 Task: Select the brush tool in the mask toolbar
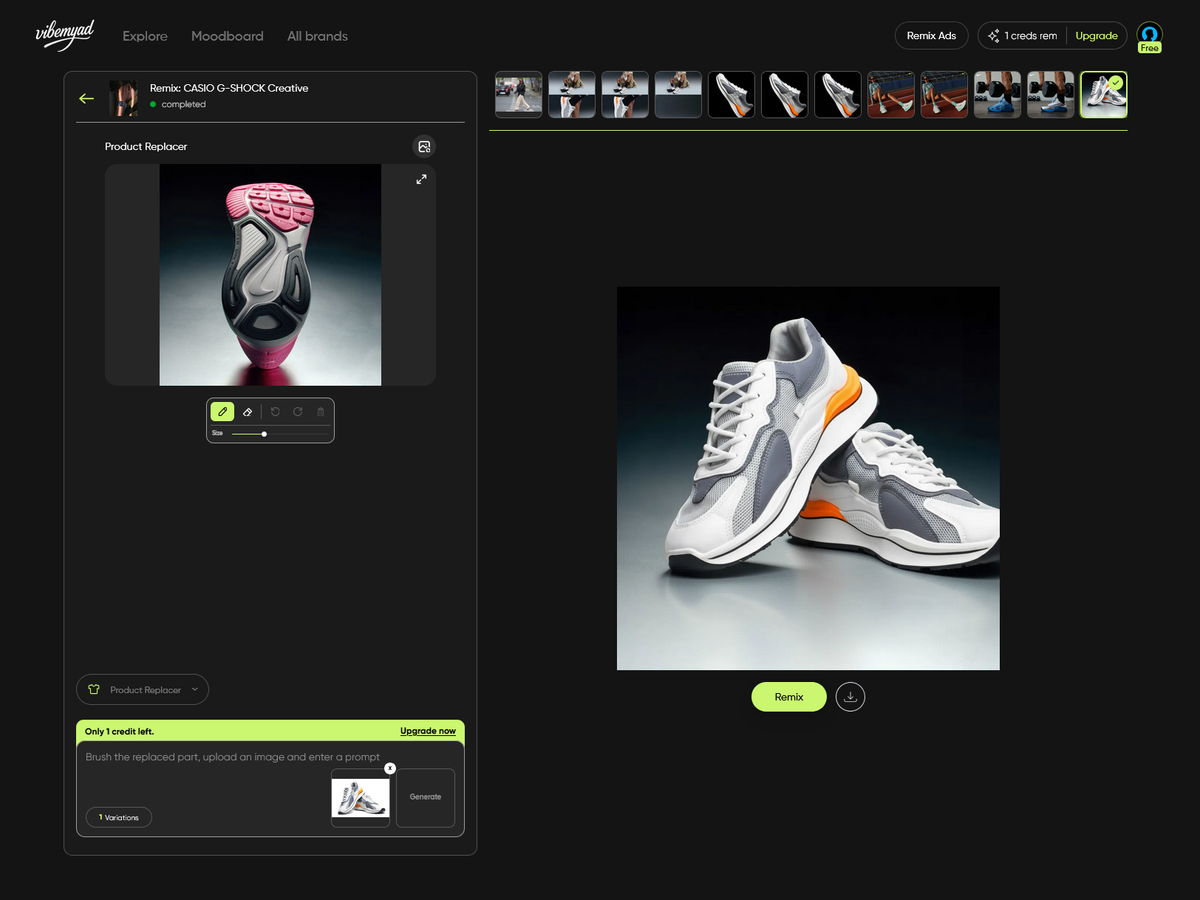[222, 410]
